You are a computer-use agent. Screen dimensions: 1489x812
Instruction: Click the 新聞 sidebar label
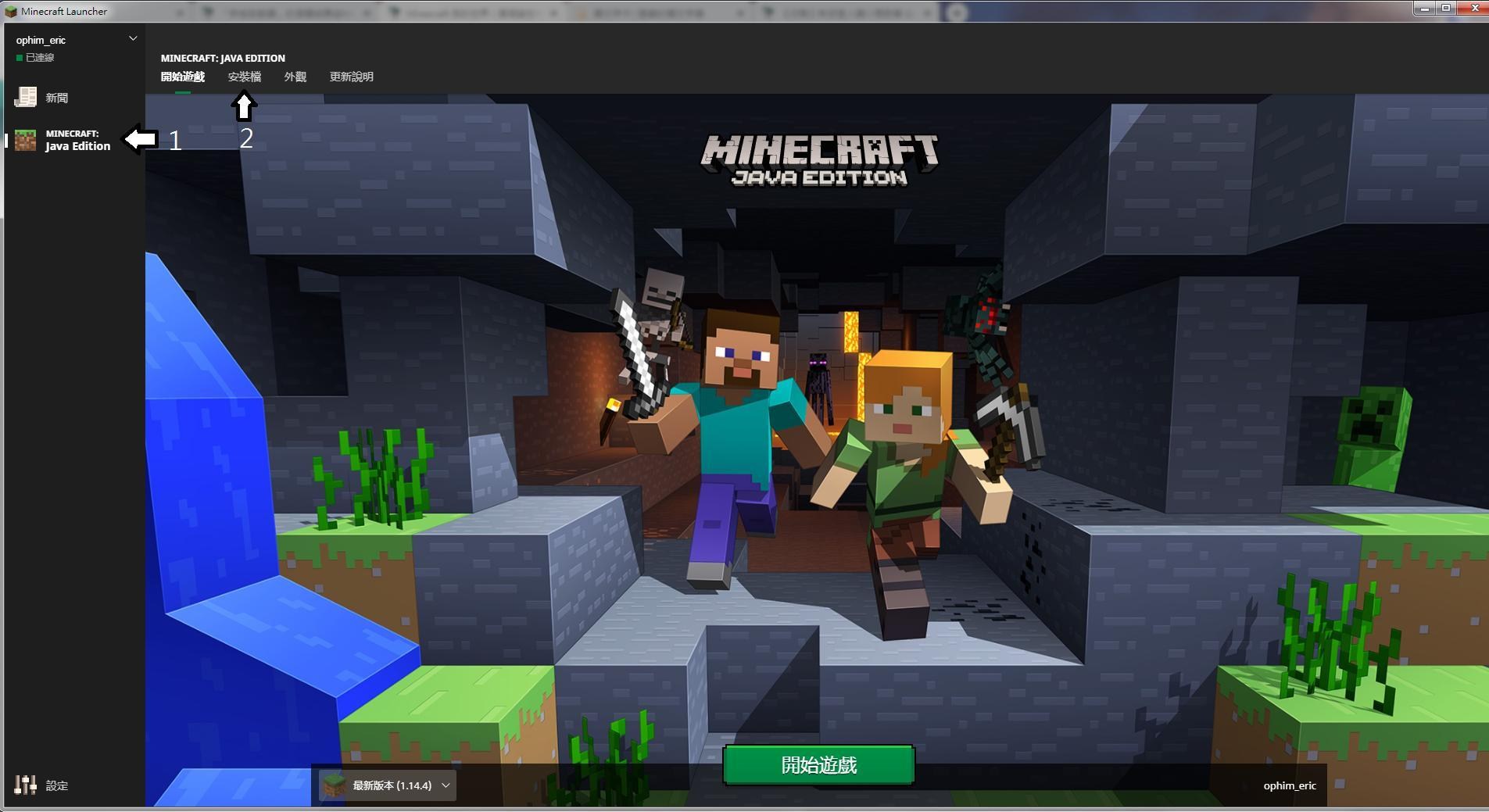pyautogui.click(x=57, y=98)
